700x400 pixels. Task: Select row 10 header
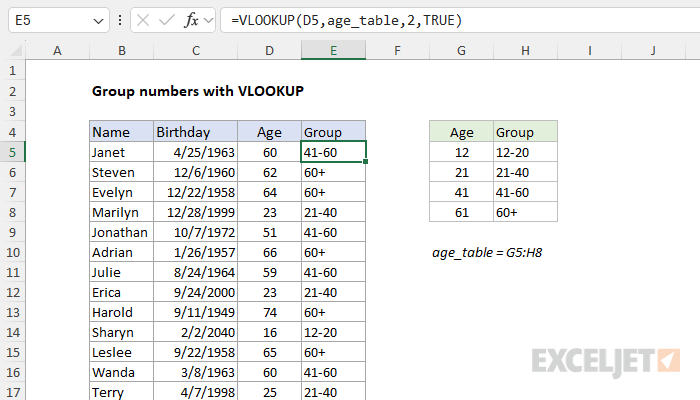tap(12, 252)
